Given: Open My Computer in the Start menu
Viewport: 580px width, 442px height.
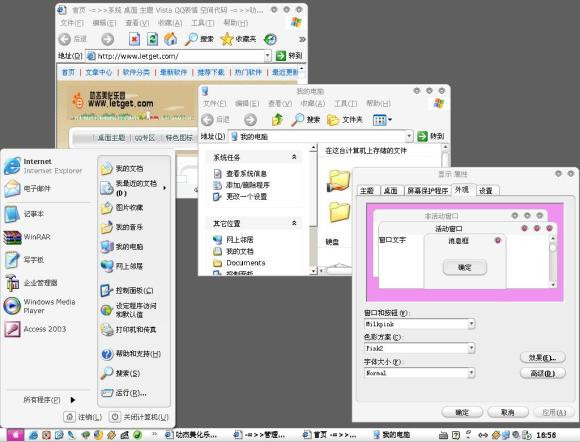Looking at the screenshot, I should pyautogui.click(x=122, y=247).
